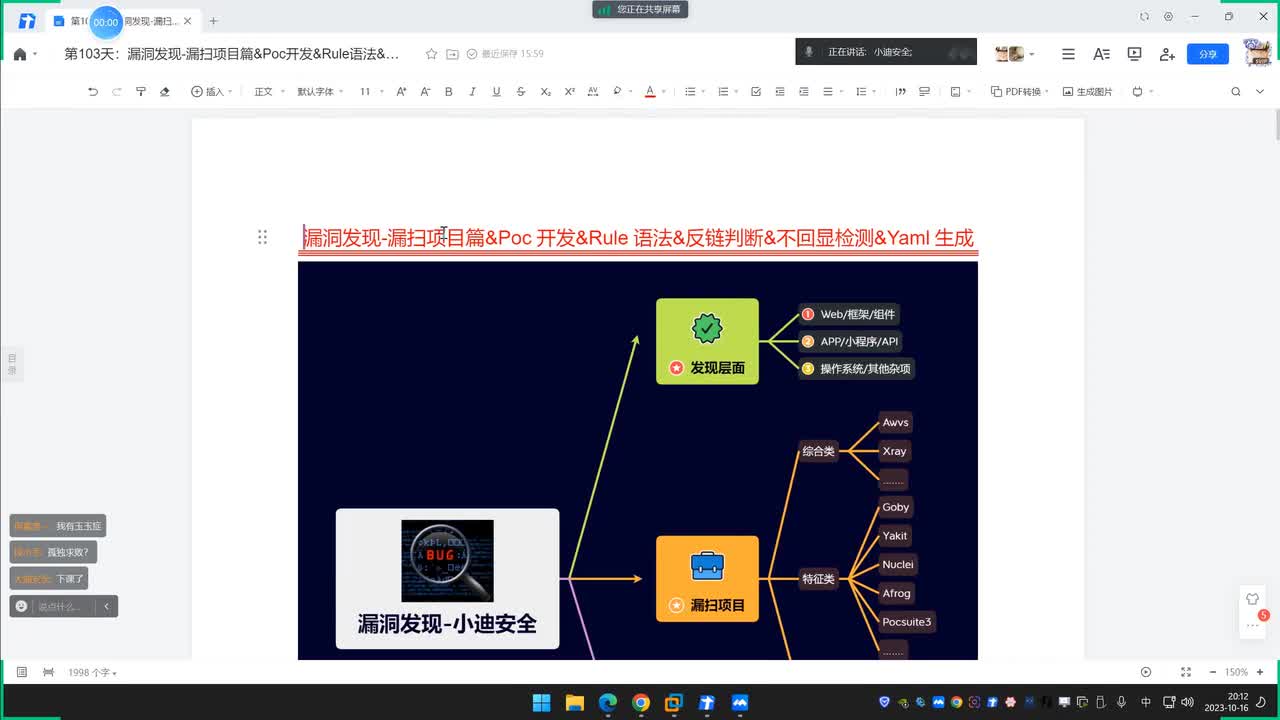The image size is (1280, 720).
Task: Open Microsoft Edge from taskbar
Action: pyautogui.click(x=608, y=702)
